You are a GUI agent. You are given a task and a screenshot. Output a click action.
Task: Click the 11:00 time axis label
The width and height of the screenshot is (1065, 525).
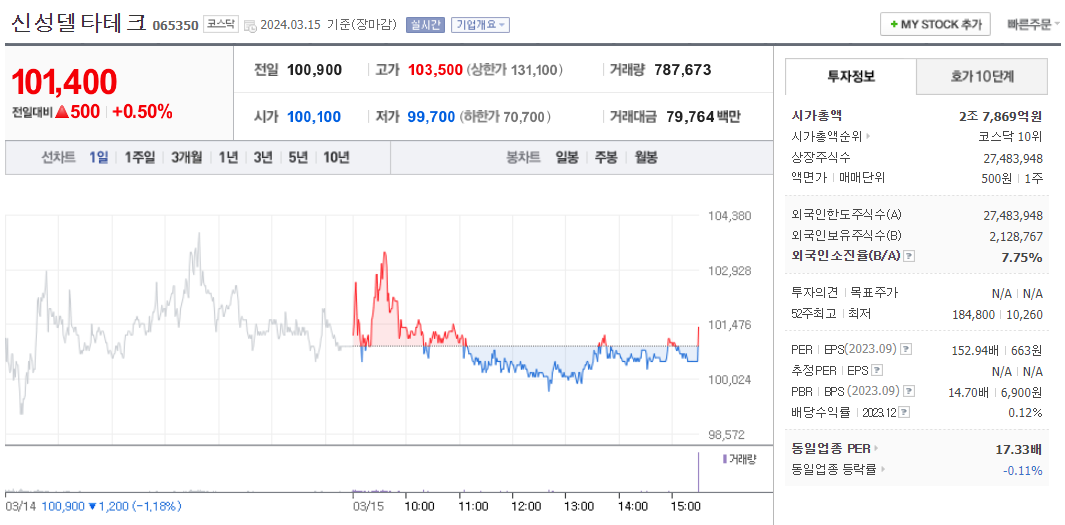(473, 506)
